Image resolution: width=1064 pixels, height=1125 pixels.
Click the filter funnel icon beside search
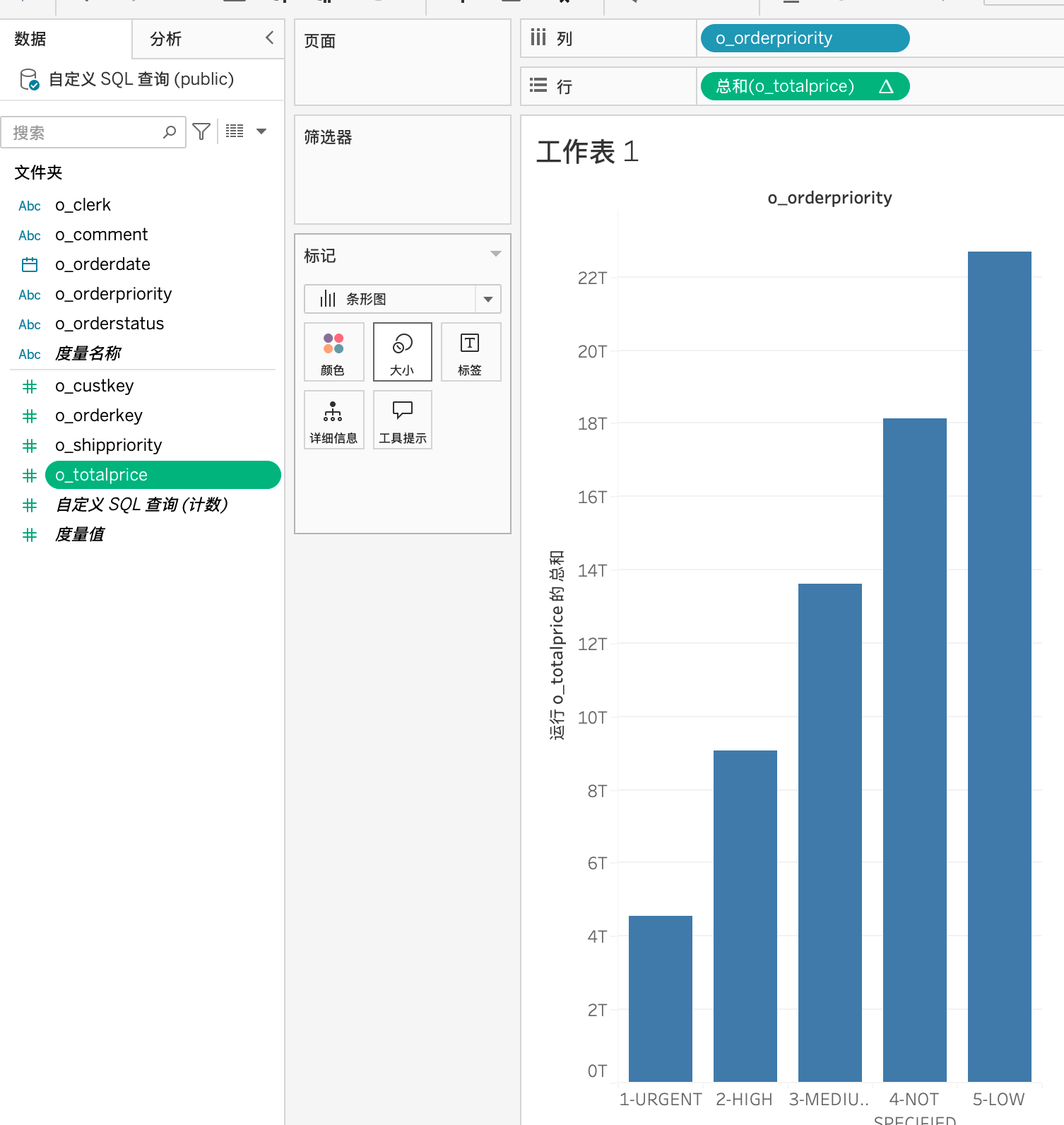[x=201, y=132]
